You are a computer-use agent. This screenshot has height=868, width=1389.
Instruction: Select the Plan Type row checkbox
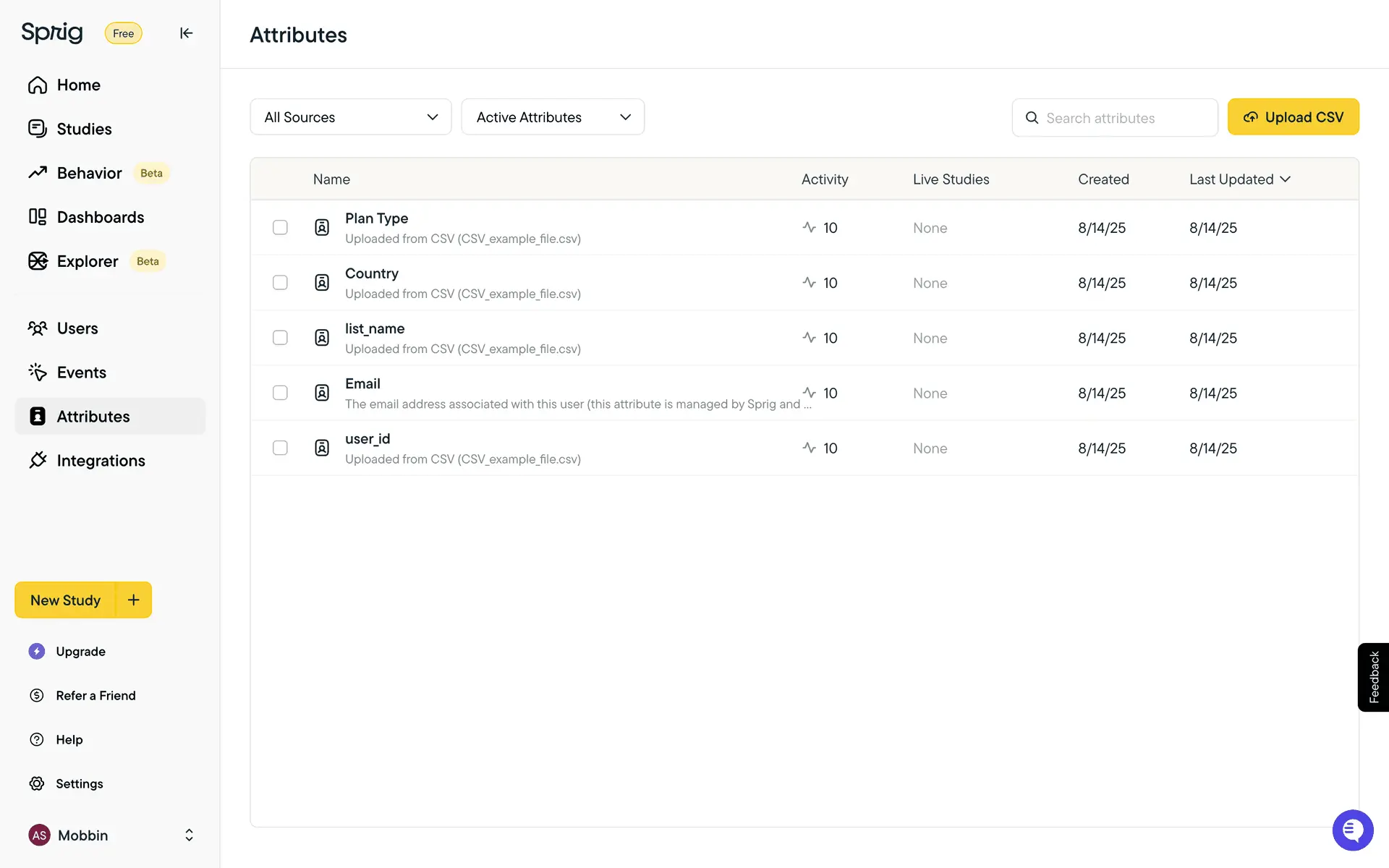(x=280, y=228)
